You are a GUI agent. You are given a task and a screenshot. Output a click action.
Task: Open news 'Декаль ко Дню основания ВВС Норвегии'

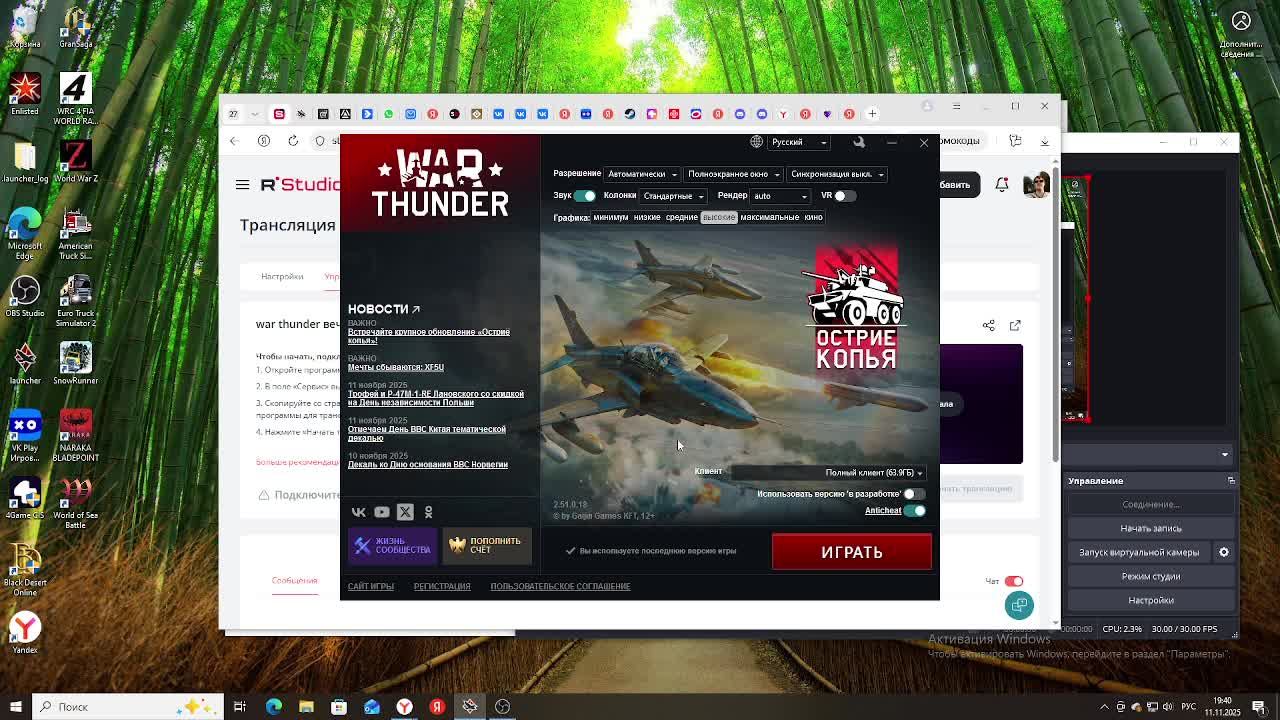pos(428,464)
